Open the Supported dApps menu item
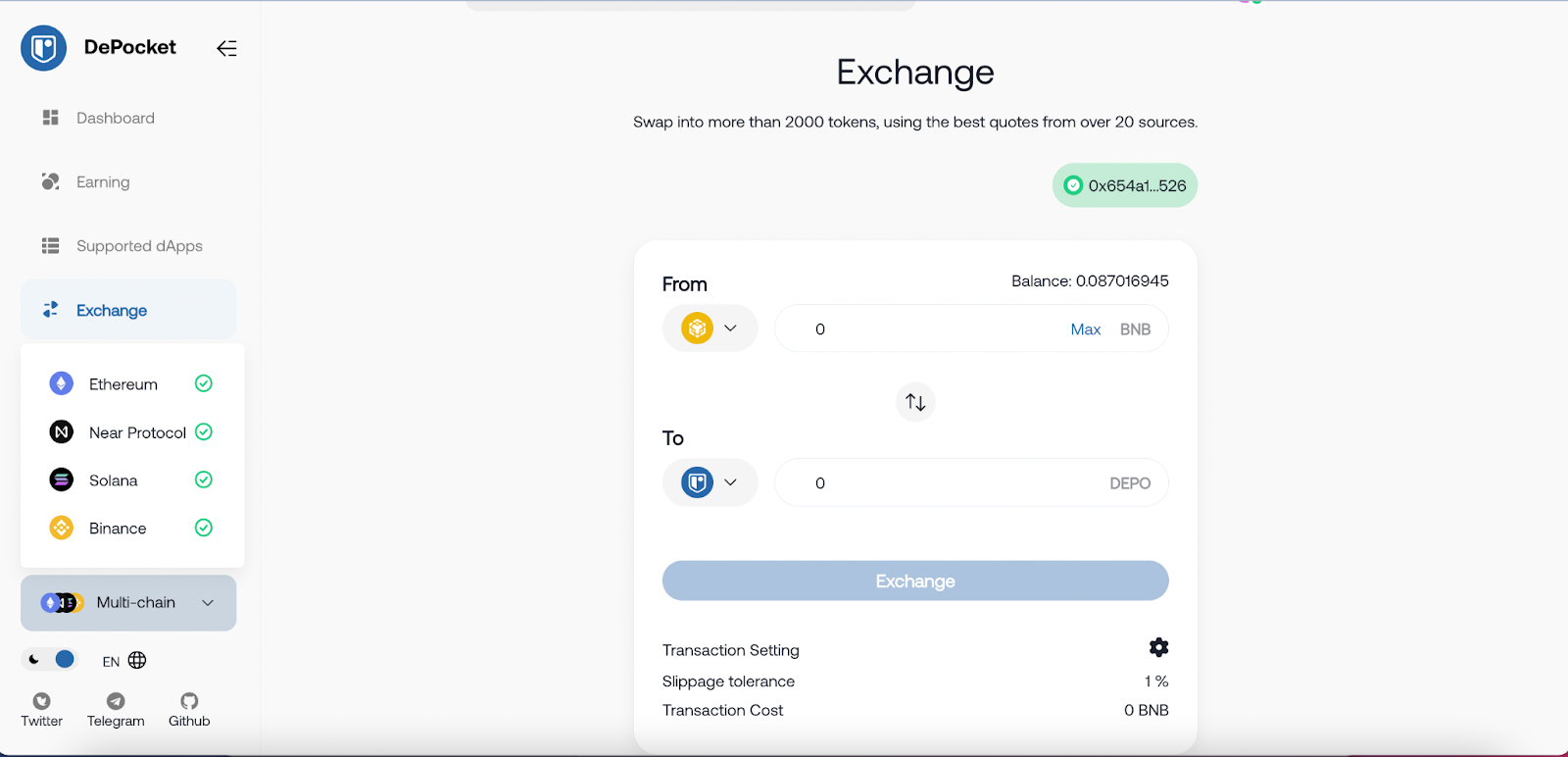1568x757 pixels. 138,246
